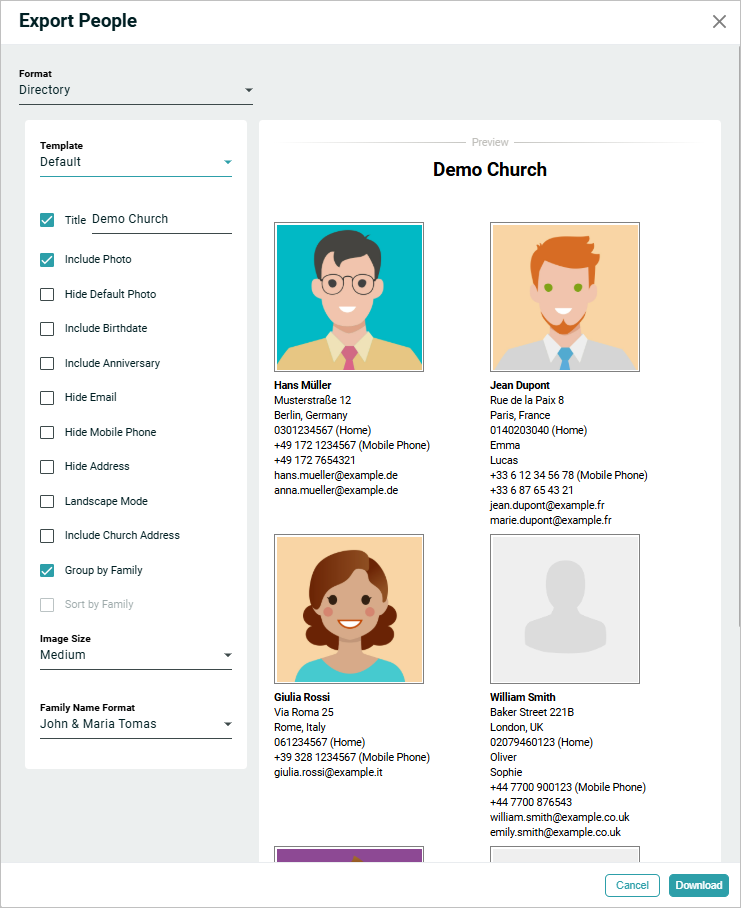Screen dimensions: 741x908
Task: Click William Smith's default photo placeholder
Action: (x=565, y=609)
